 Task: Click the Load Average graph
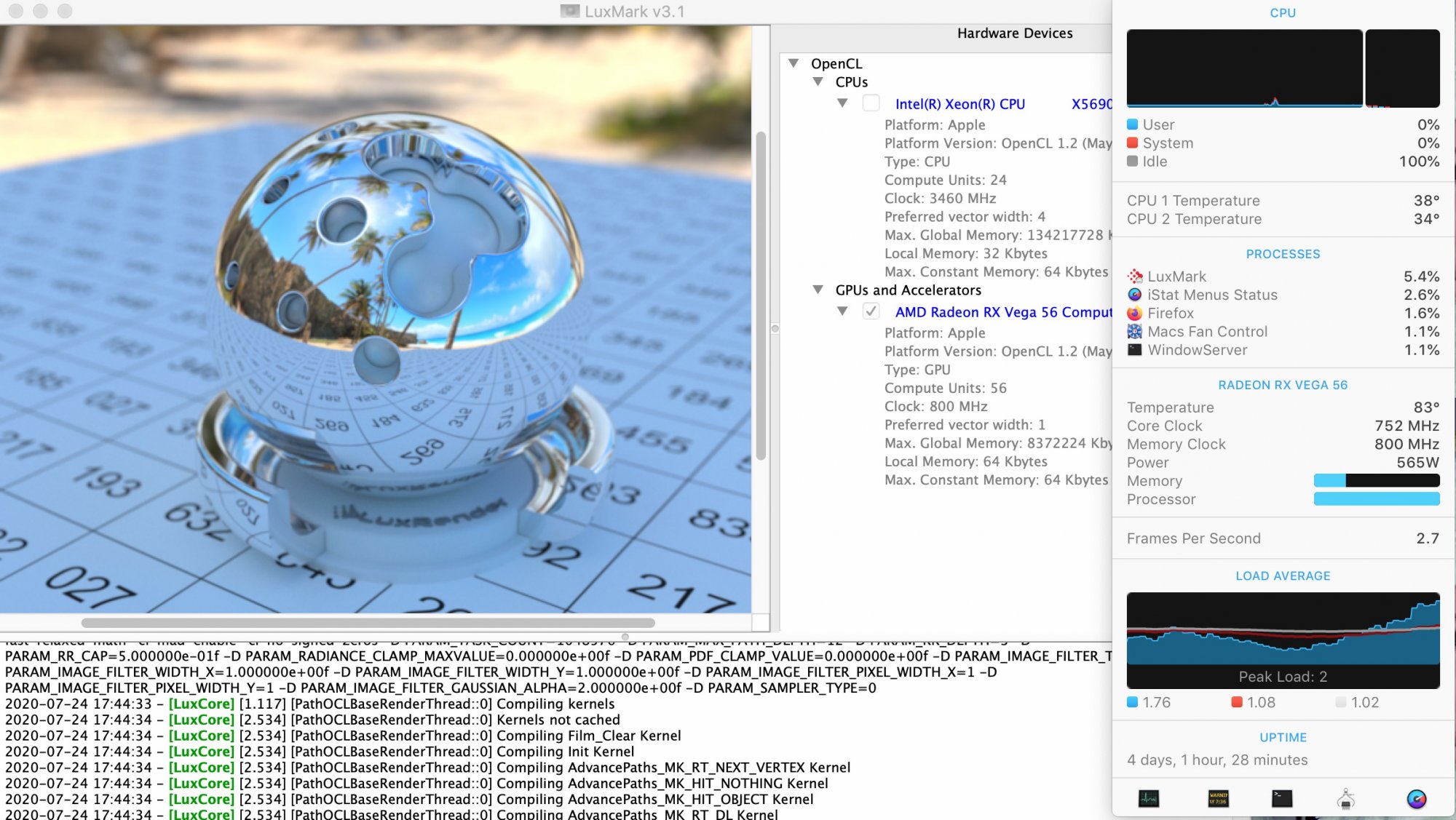(x=1283, y=629)
